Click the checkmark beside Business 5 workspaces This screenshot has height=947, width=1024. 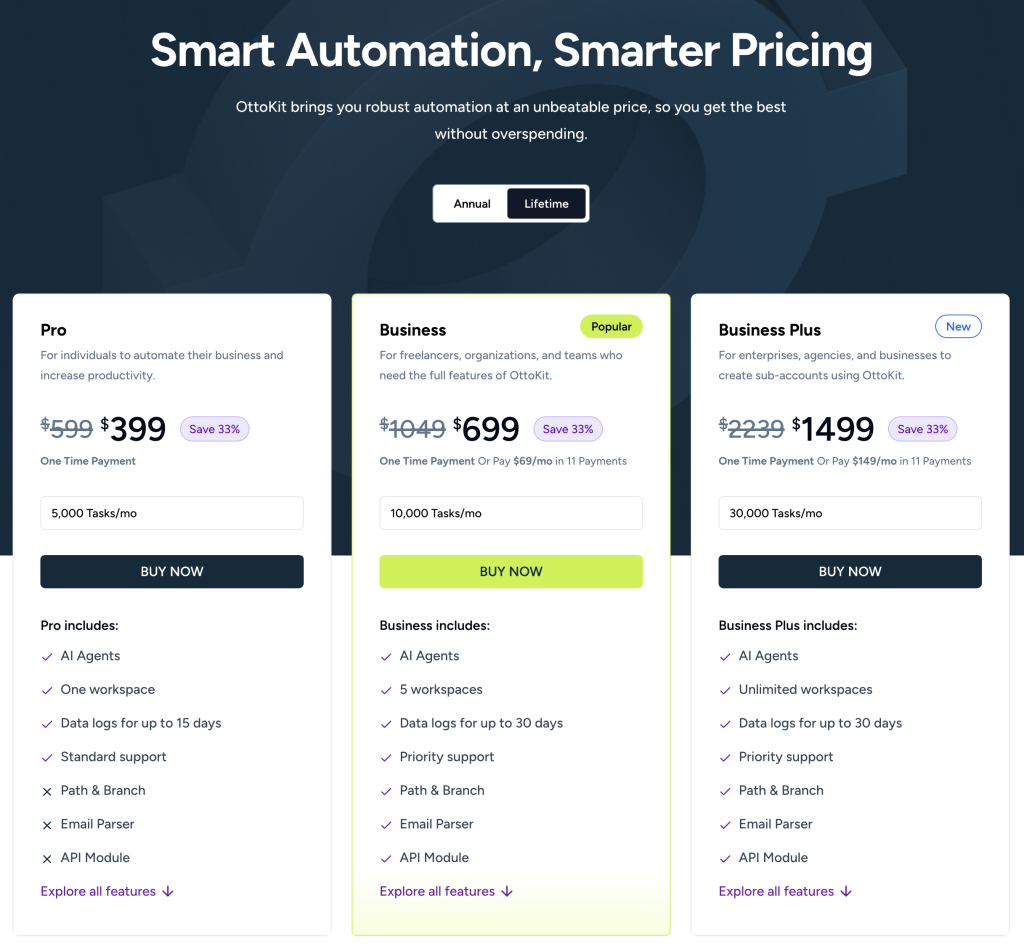[x=386, y=690]
